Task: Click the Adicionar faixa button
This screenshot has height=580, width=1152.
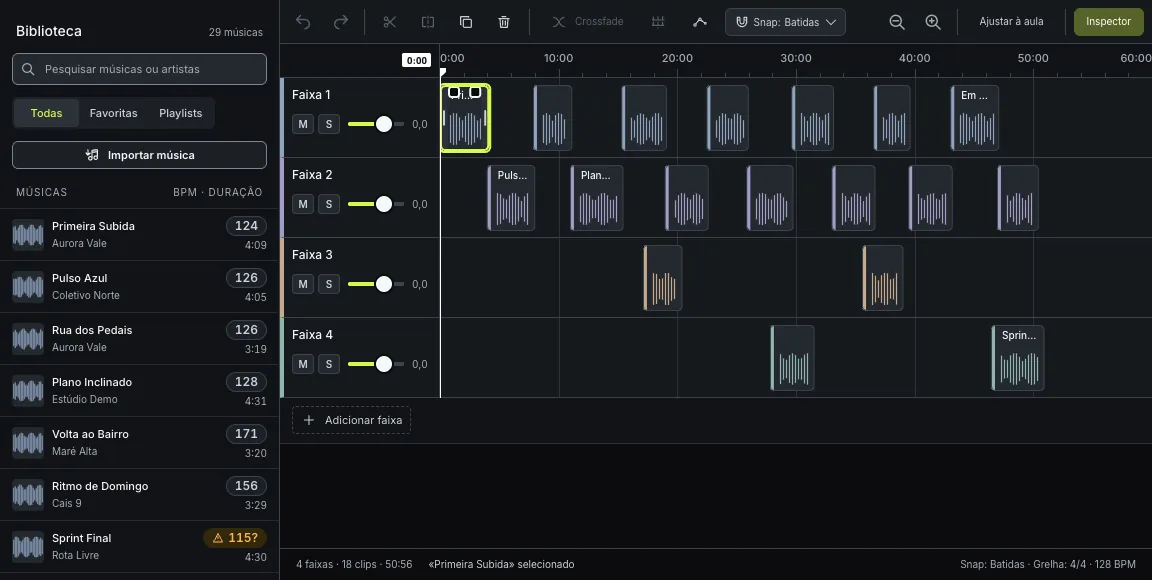Action: pos(352,420)
